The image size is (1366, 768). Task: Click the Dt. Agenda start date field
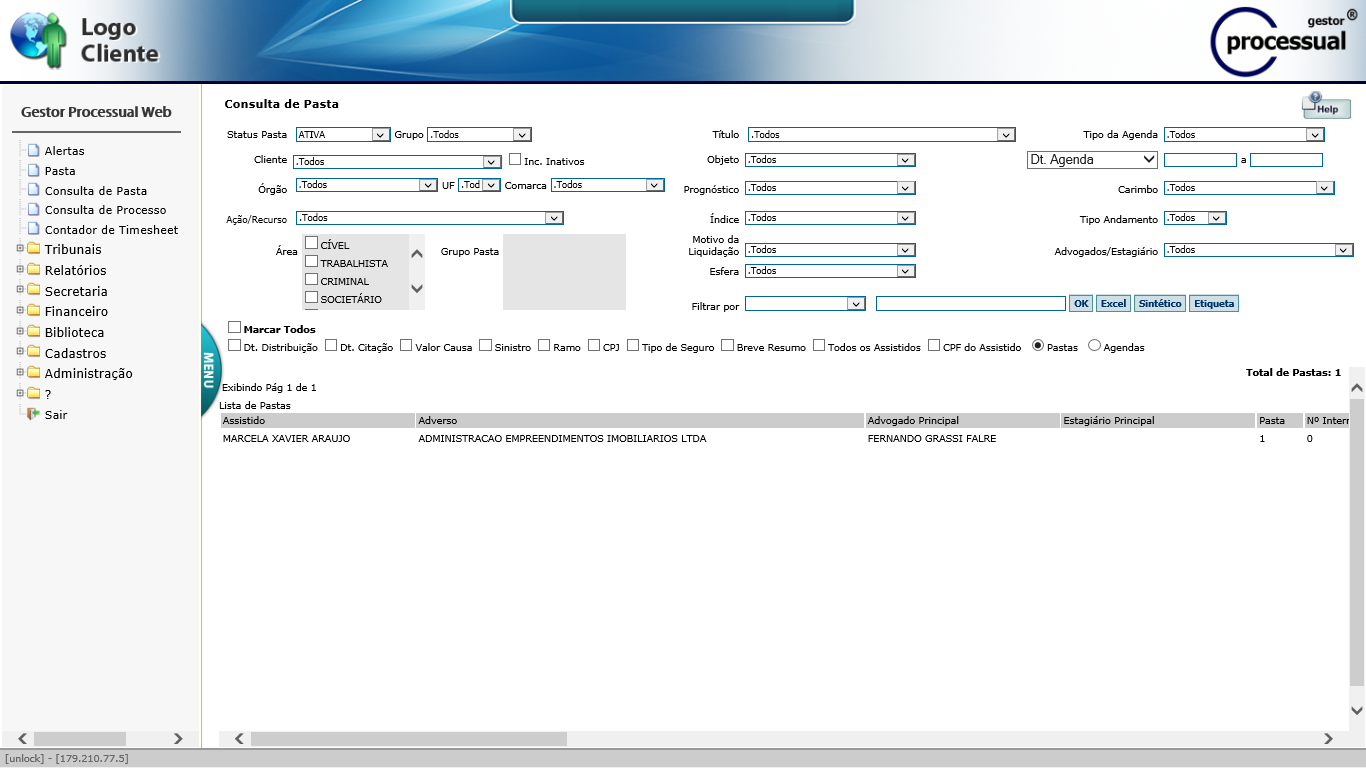[x=1200, y=160]
